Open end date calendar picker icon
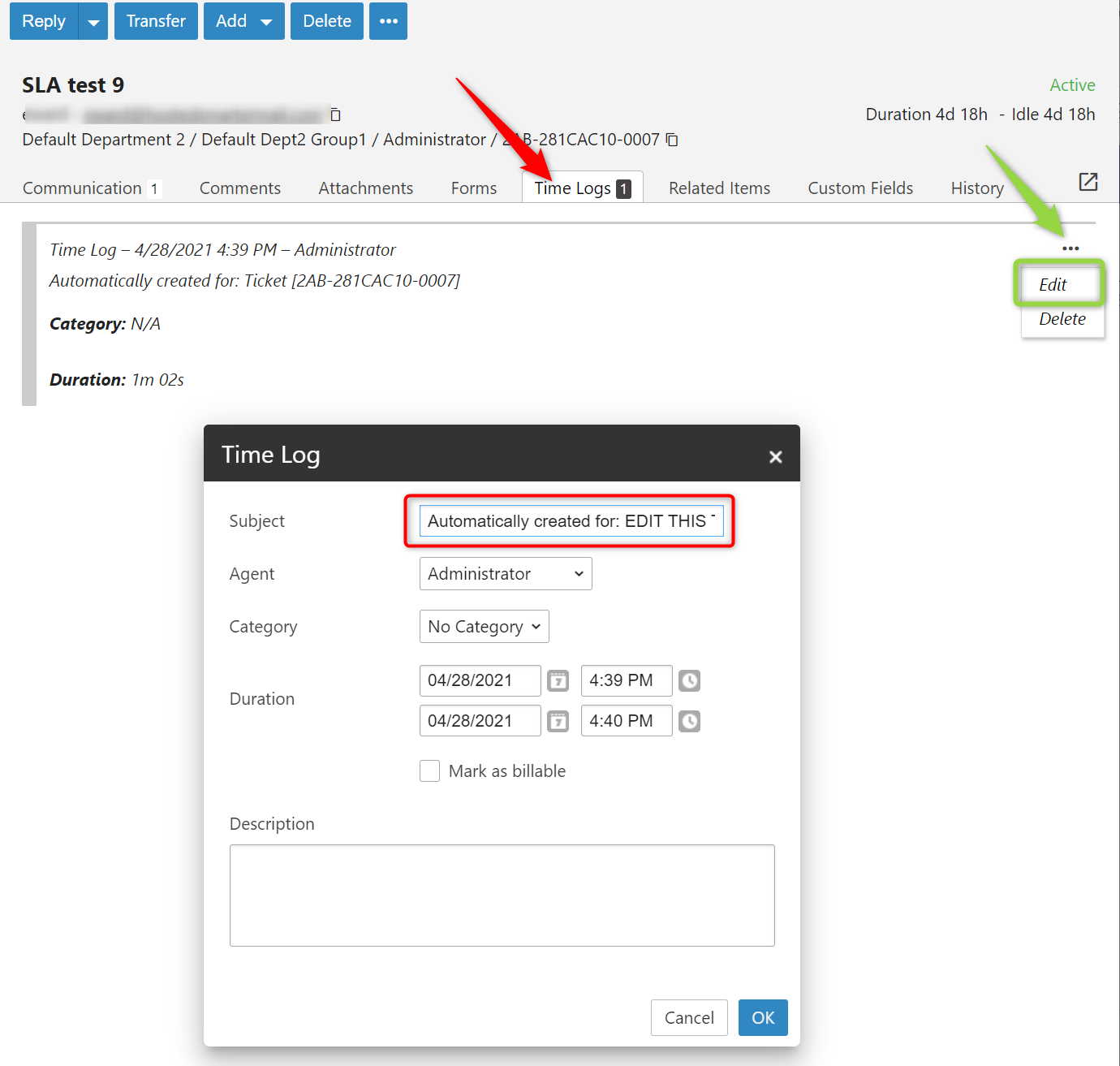Image resolution: width=1120 pixels, height=1066 pixels. click(x=558, y=721)
